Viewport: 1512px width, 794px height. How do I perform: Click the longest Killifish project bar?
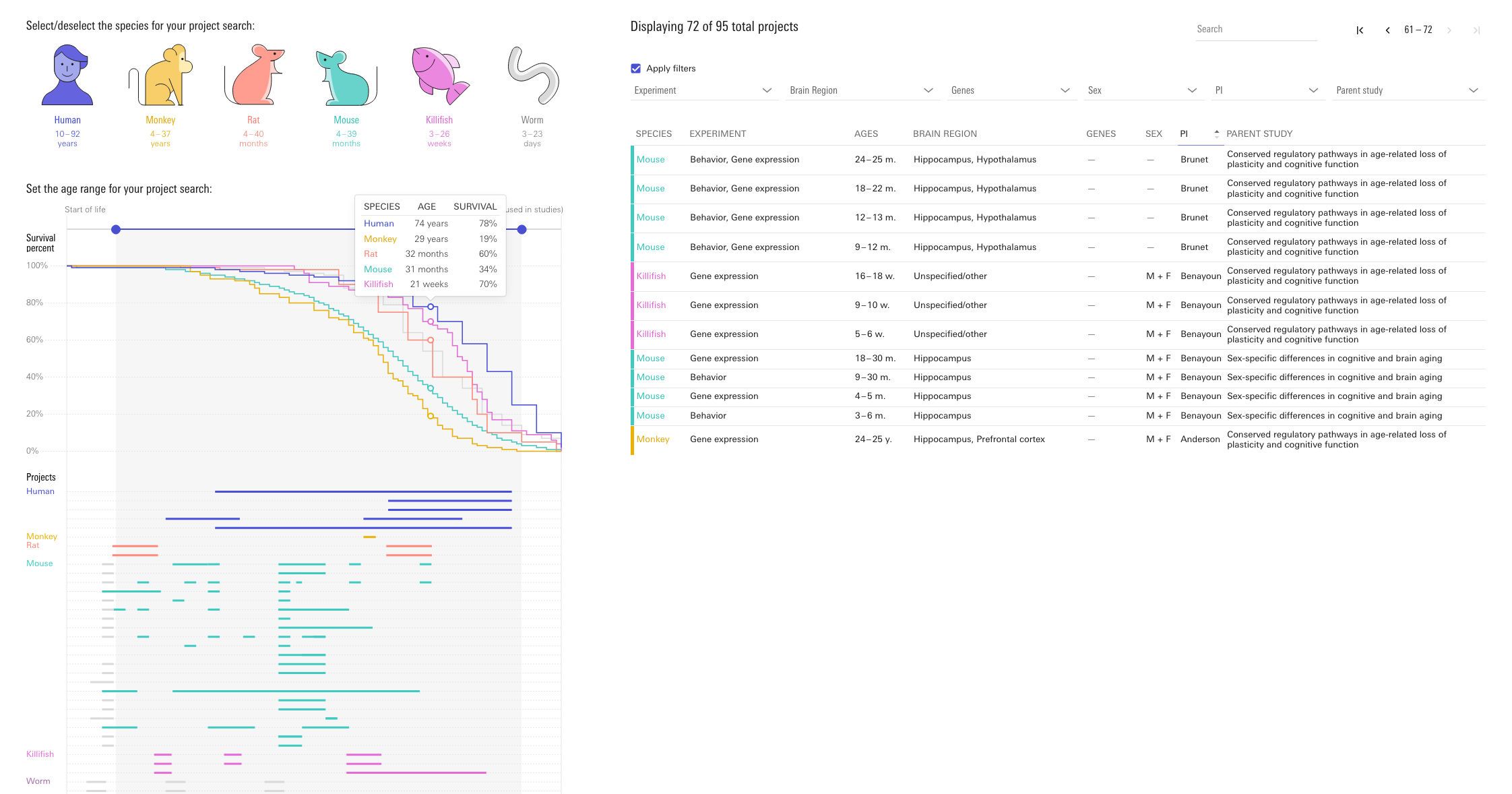pyautogui.click(x=416, y=772)
